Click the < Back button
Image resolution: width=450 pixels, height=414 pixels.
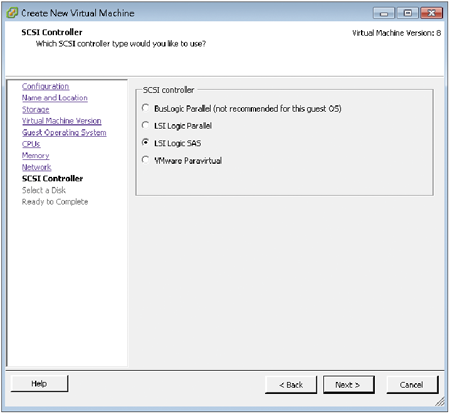pos(291,385)
